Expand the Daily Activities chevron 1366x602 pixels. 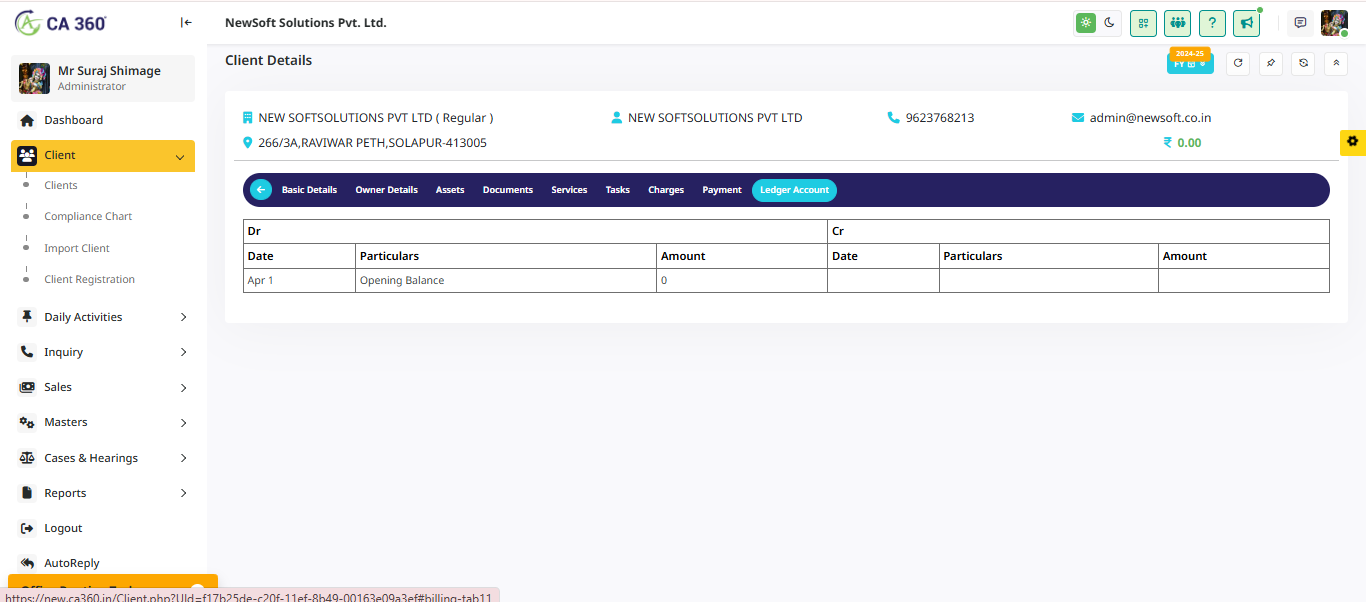click(183, 317)
